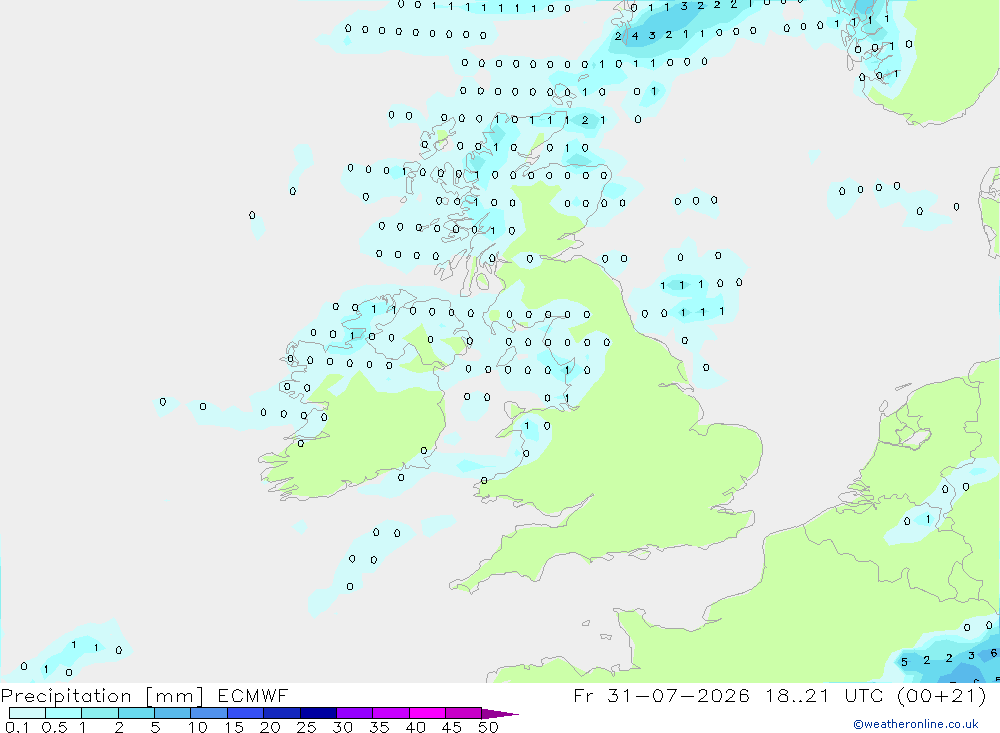Click the legend label '25'

point(306,727)
